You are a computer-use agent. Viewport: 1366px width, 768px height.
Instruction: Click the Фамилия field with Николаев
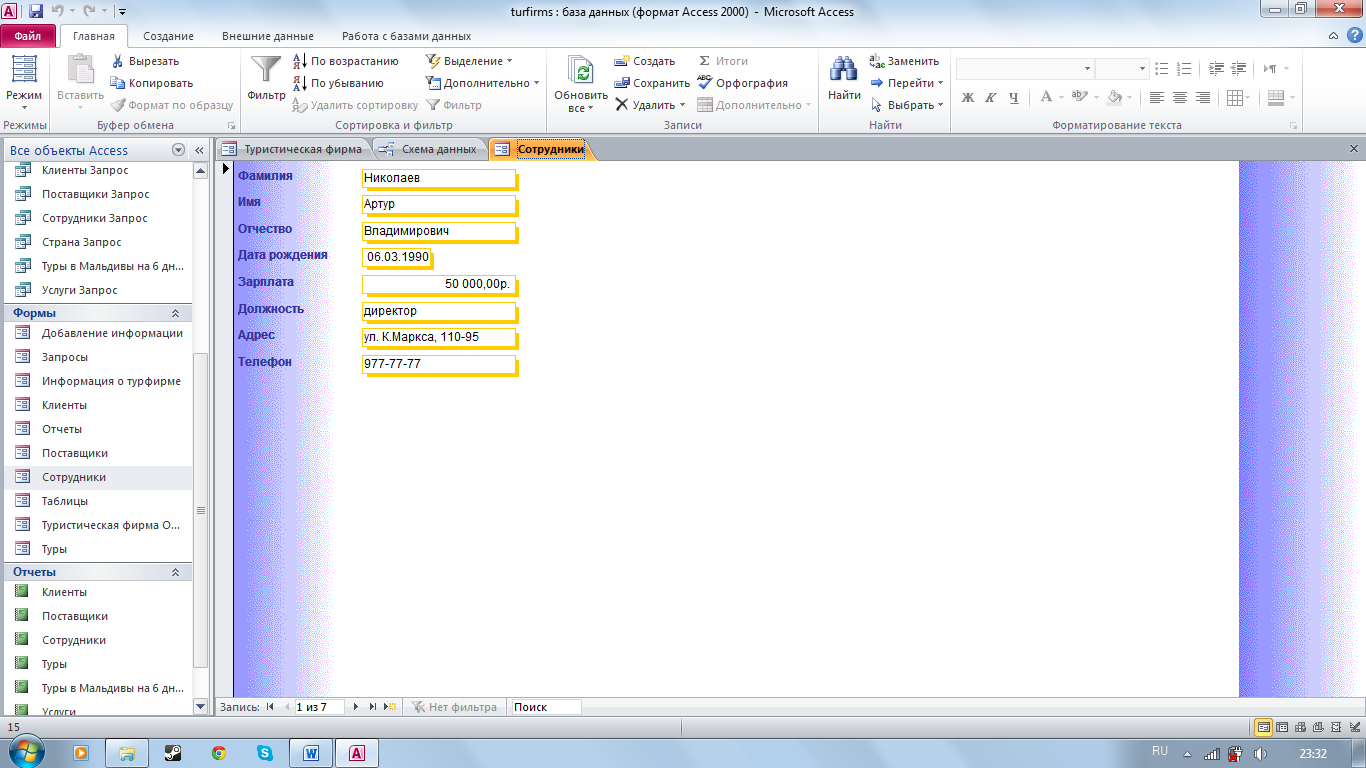438,178
